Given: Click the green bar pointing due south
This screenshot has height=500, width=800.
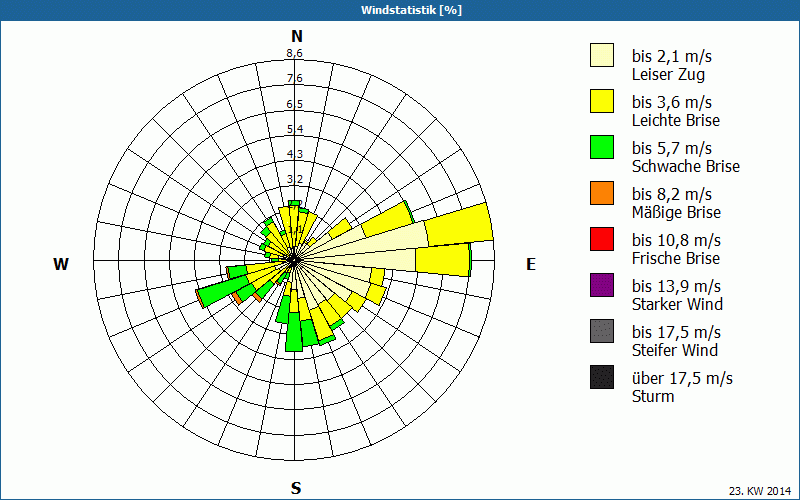Looking at the screenshot, I should [294, 332].
